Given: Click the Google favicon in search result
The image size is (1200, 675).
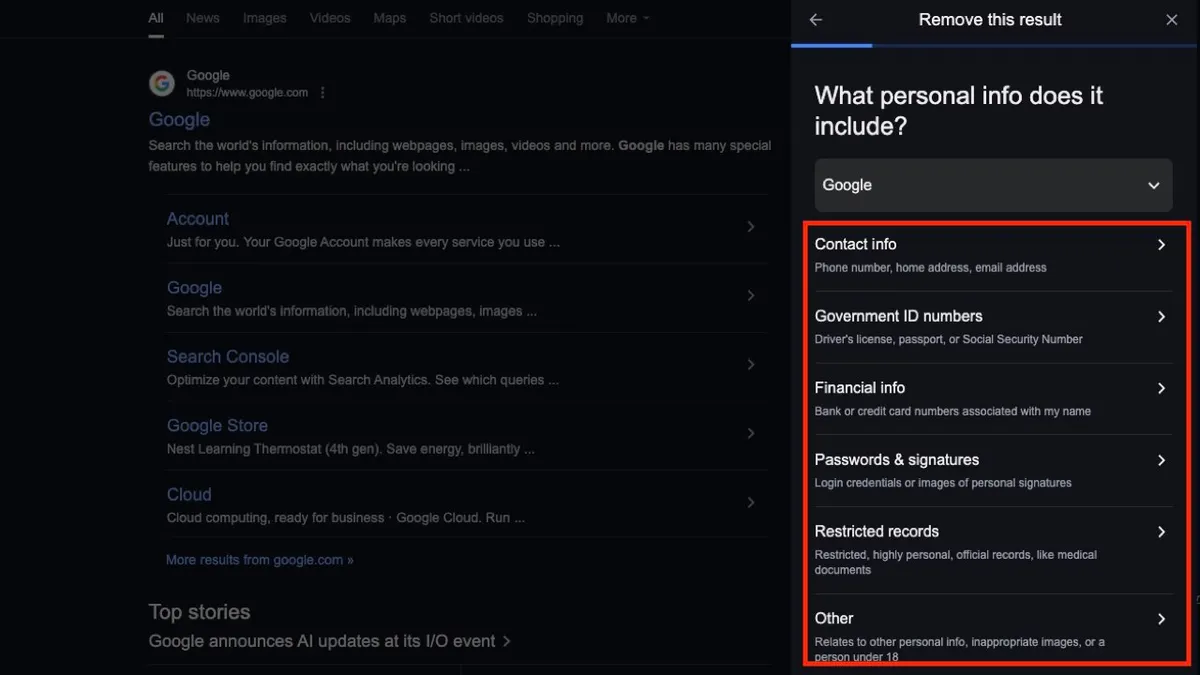Looking at the screenshot, I should [x=162, y=84].
